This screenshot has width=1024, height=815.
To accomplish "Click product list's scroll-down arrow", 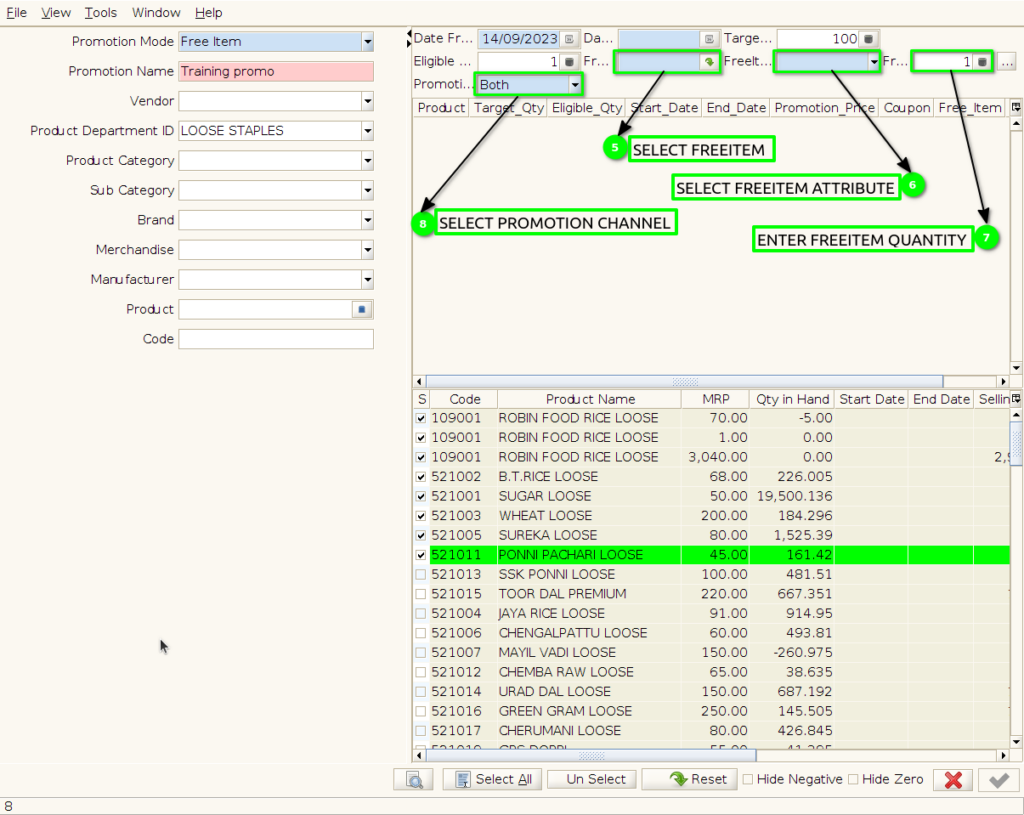I will coord(1016,742).
